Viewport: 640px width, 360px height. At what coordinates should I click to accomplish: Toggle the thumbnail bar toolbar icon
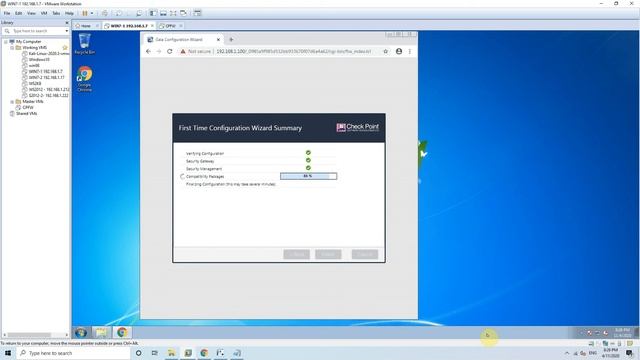click(163, 13)
